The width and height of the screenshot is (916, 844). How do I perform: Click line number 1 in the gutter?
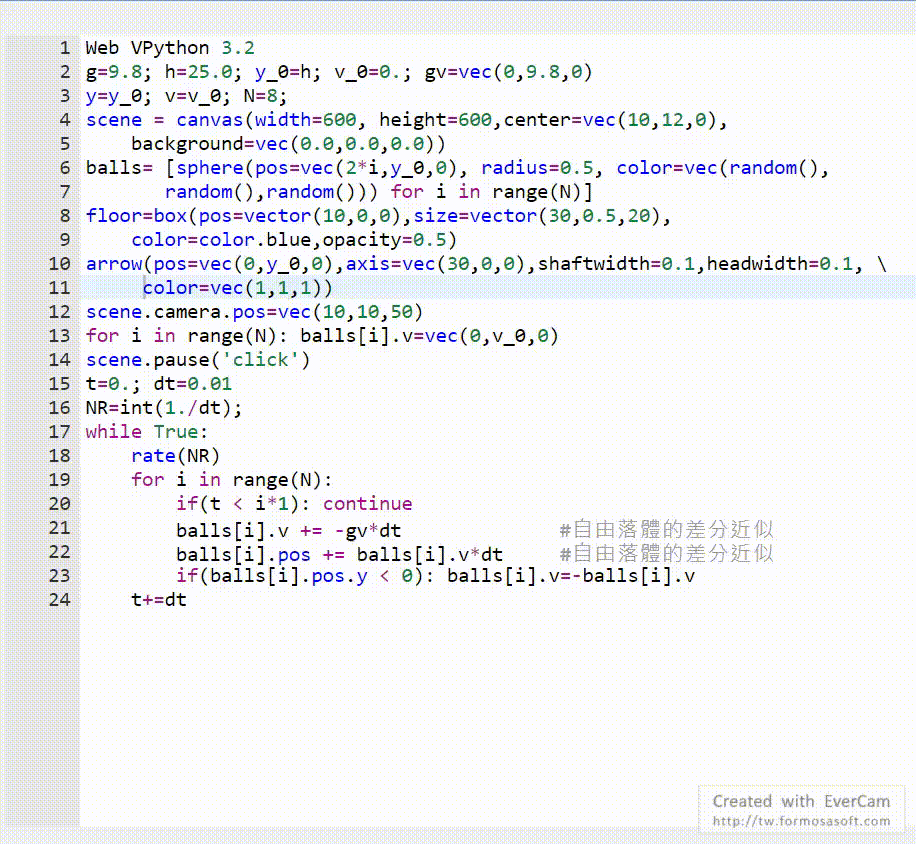64,48
